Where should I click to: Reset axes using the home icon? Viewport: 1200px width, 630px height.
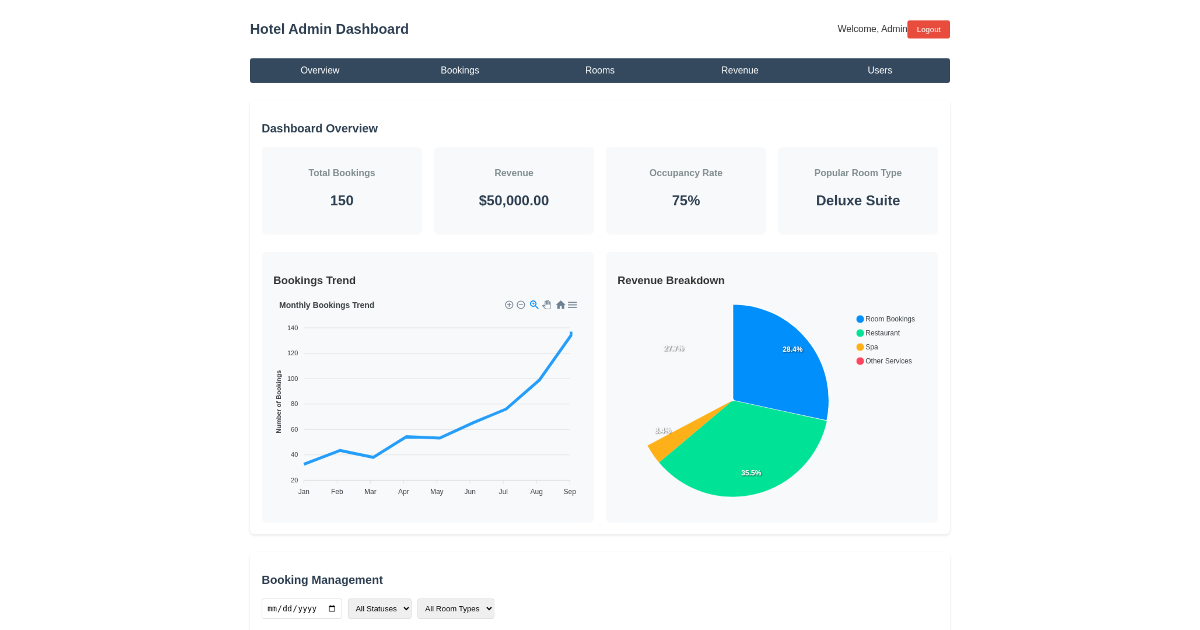[561, 305]
